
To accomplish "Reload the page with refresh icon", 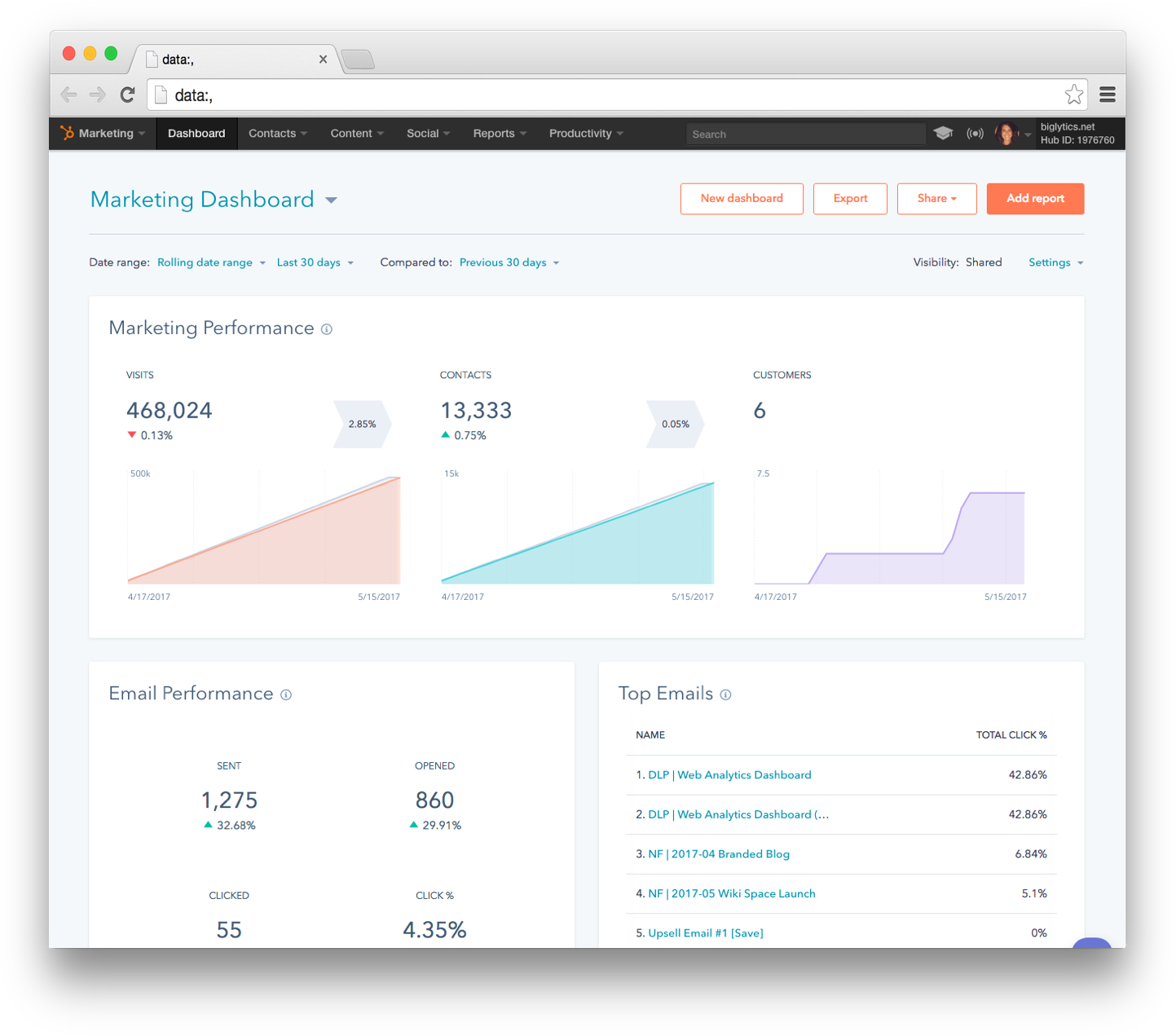I will [127, 95].
